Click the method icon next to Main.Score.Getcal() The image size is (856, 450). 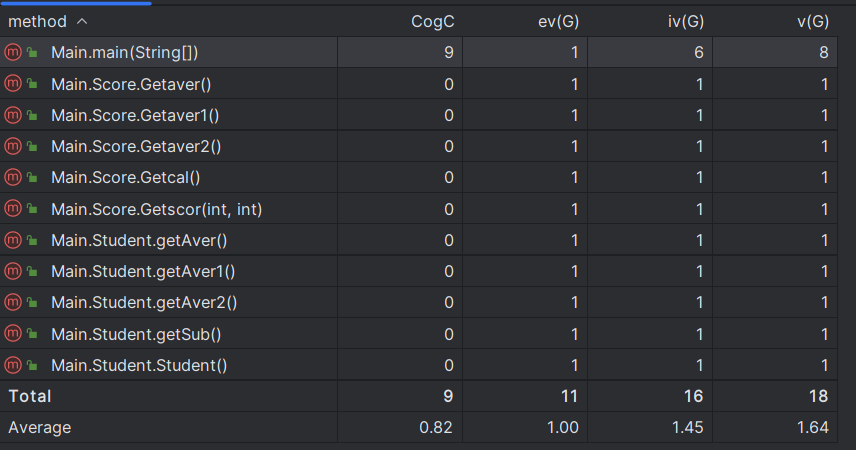click(13, 177)
